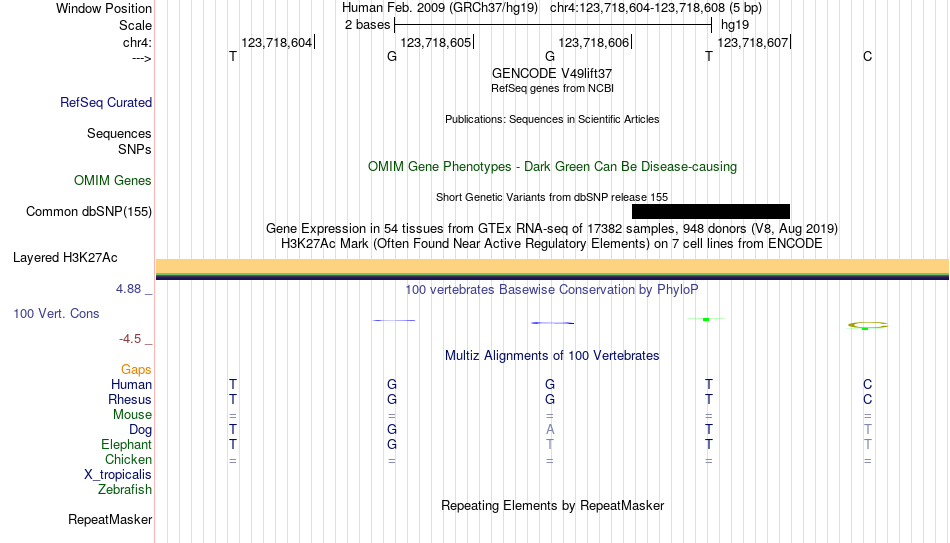Image resolution: width=950 pixels, height=543 pixels.
Task: Click Repeating Elements by RepeatMasker title
Action: coord(552,505)
